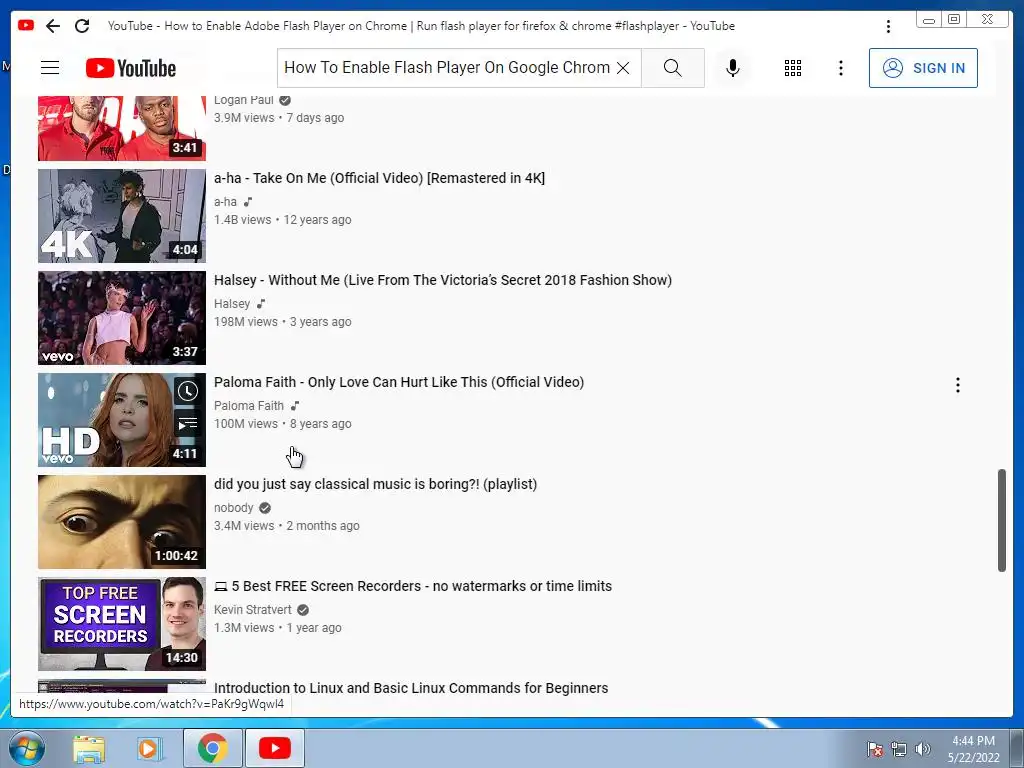Open Halsey Without Me thumbnail
The height and width of the screenshot is (768, 1024).
[121, 318]
